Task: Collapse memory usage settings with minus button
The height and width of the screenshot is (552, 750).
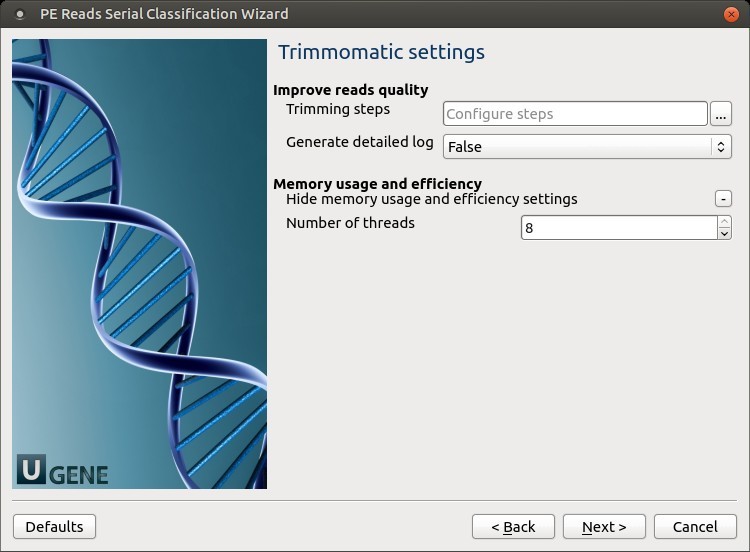Action: pyautogui.click(x=723, y=199)
